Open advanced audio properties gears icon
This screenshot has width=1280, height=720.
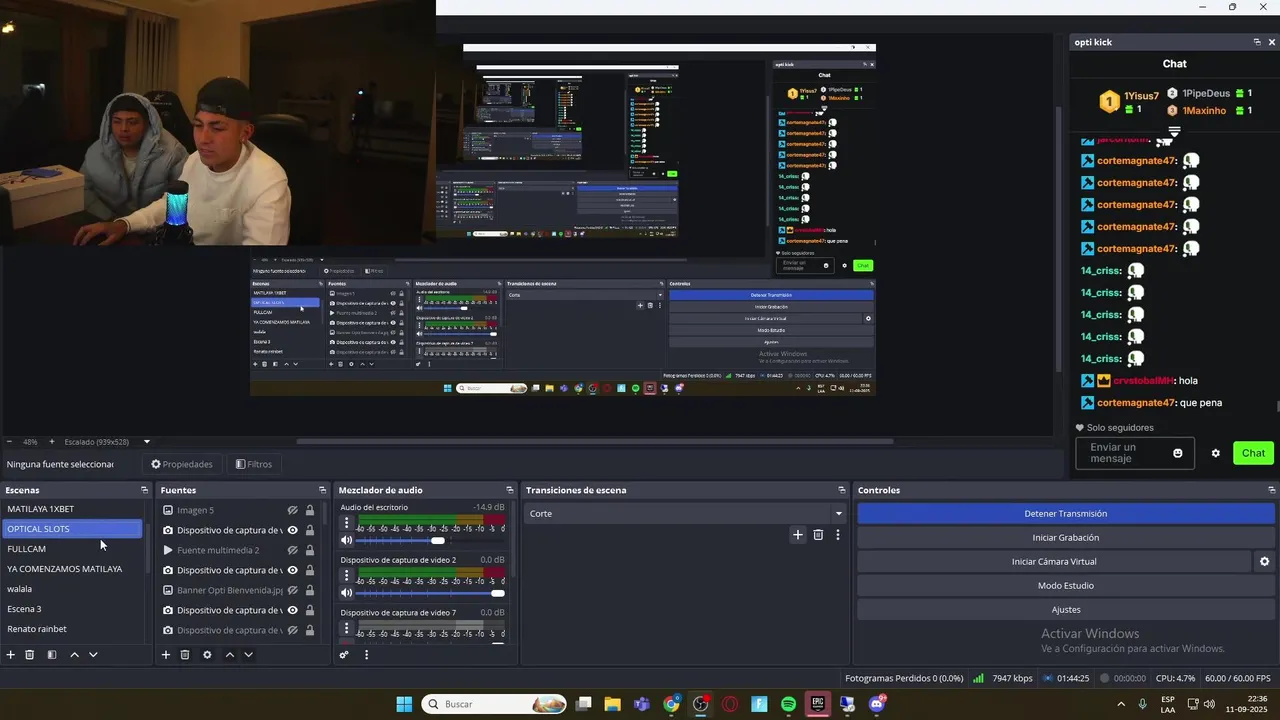pos(344,655)
